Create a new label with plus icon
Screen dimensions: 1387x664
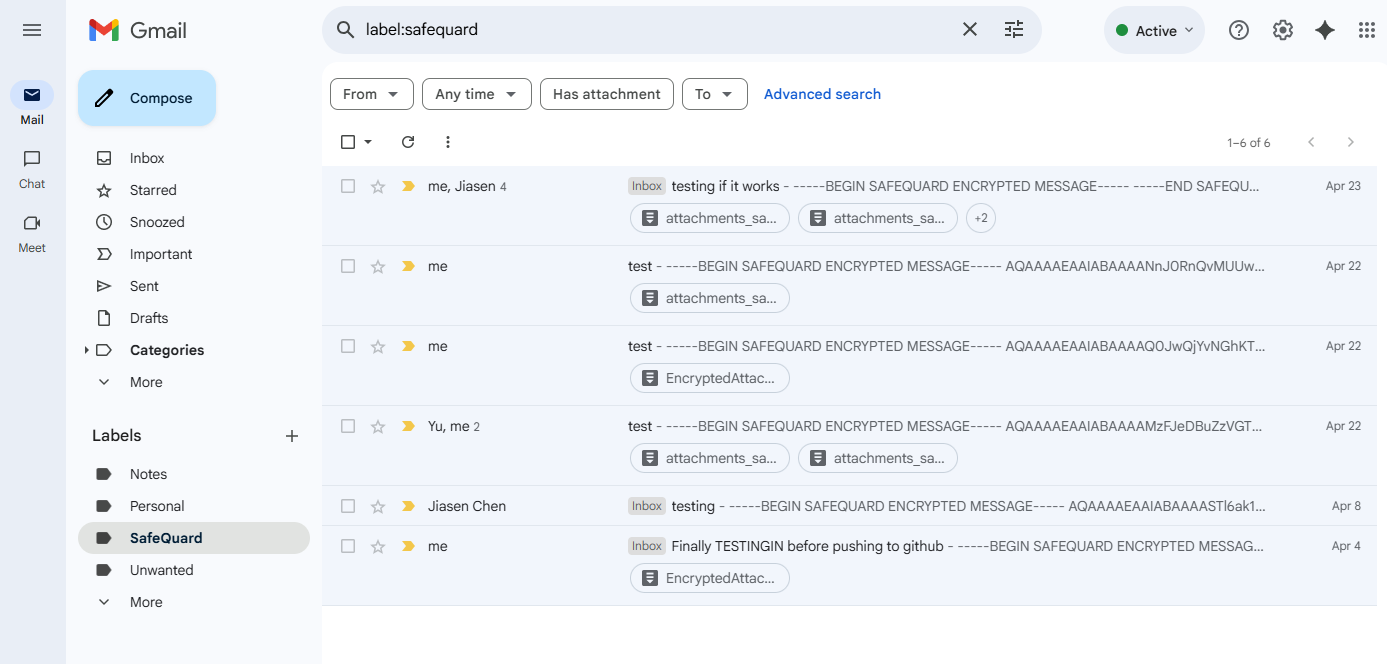292,436
